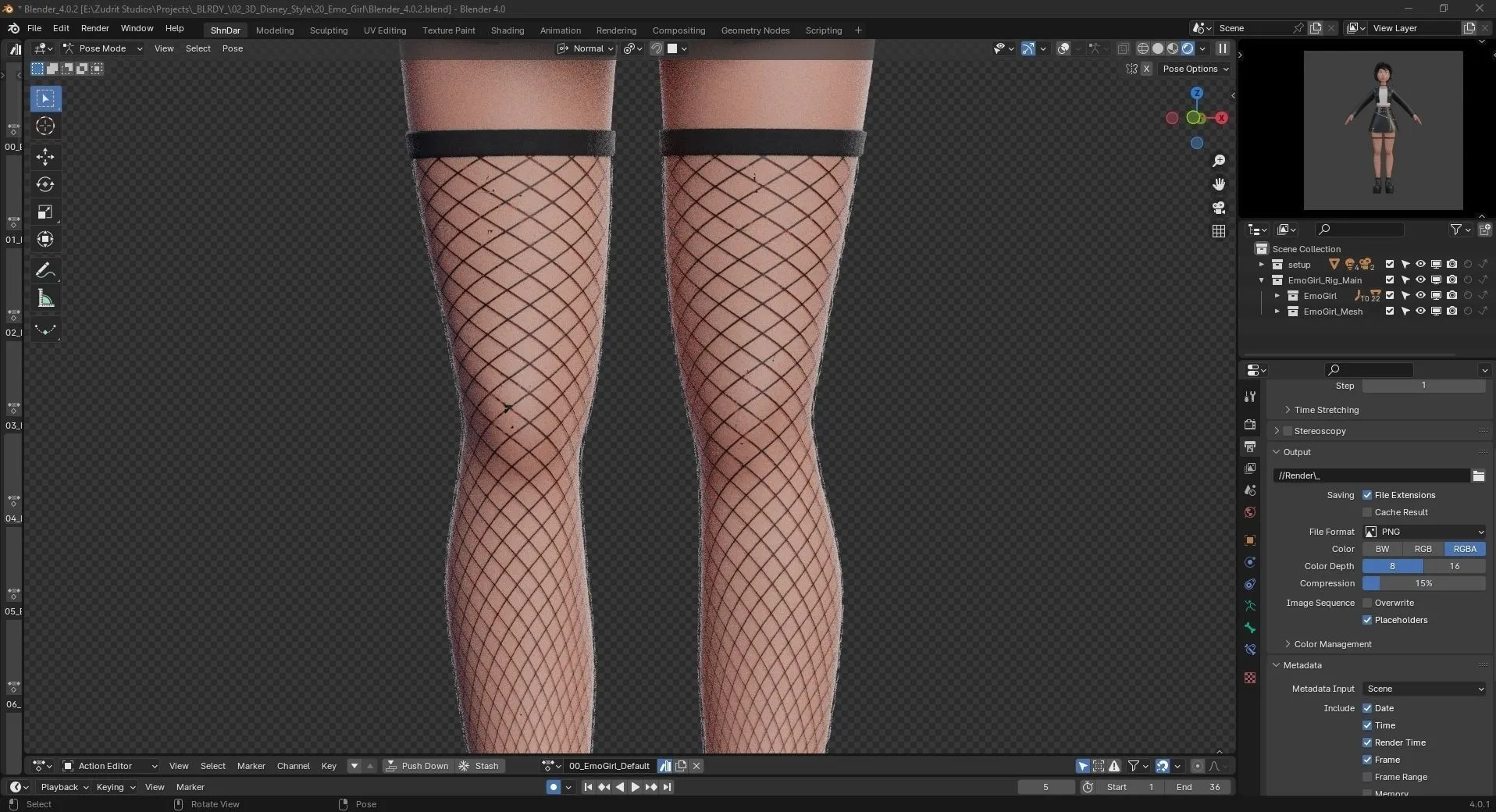This screenshot has height=812, width=1496.
Task: Open the Pose menu
Action: (233, 48)
